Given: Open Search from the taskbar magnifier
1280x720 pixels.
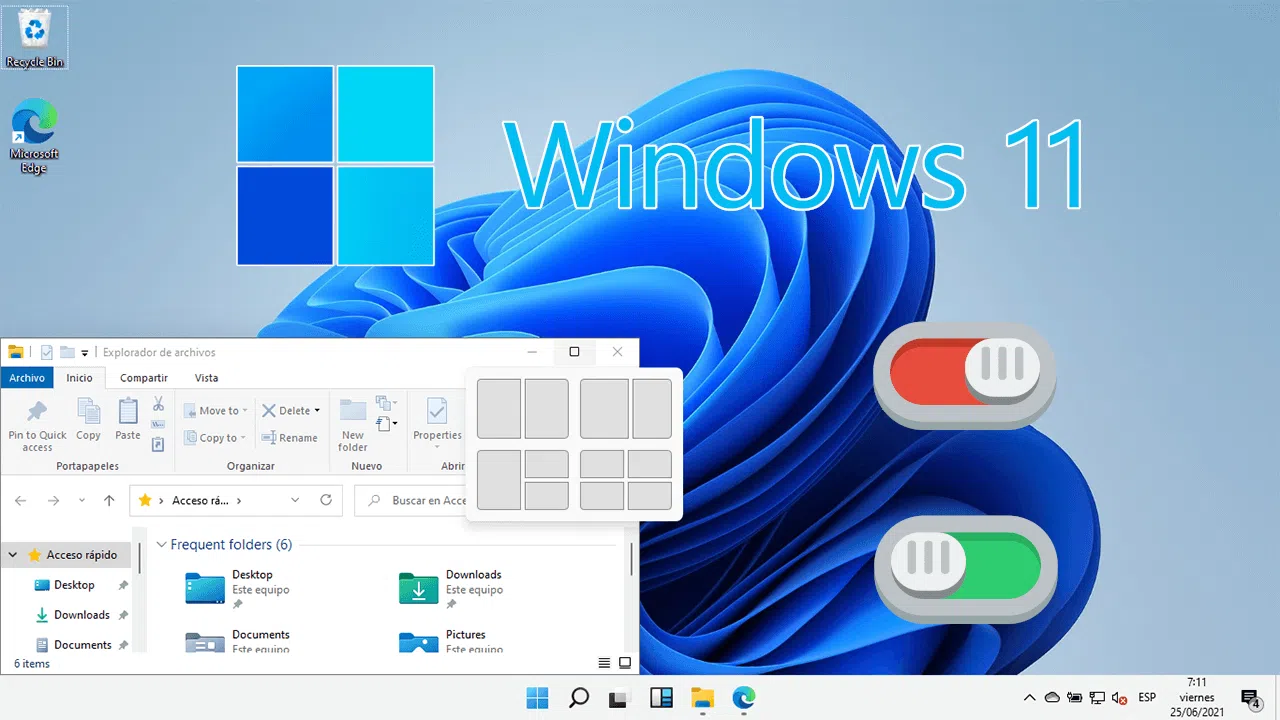Looking at the screenshot, I should (x=578, y=698).
